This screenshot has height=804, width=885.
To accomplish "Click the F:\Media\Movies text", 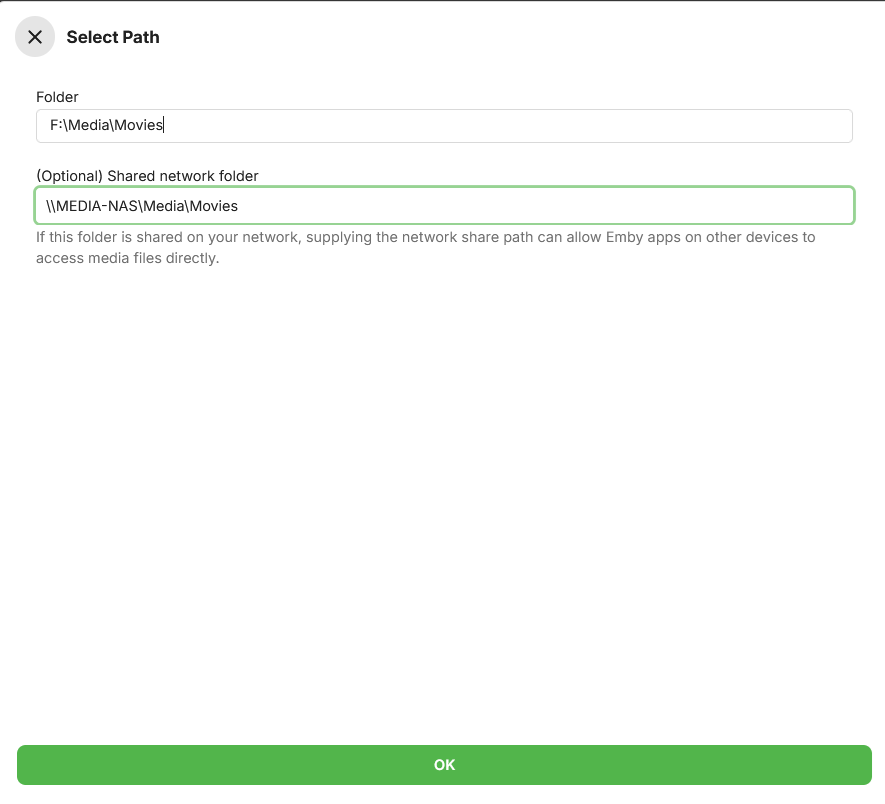I will (x=106, y=126).
